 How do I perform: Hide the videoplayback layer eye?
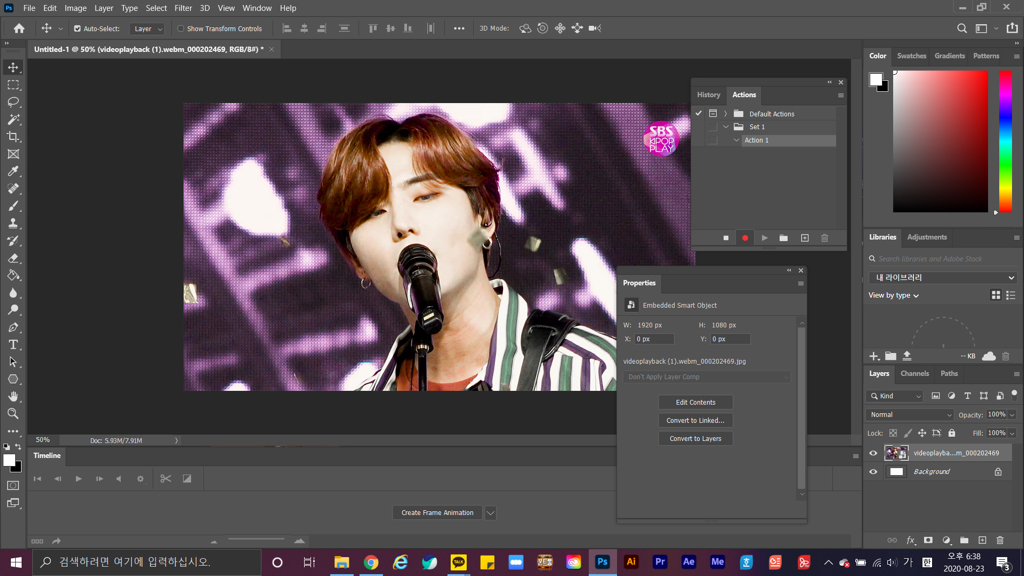(x=873, y=453)
